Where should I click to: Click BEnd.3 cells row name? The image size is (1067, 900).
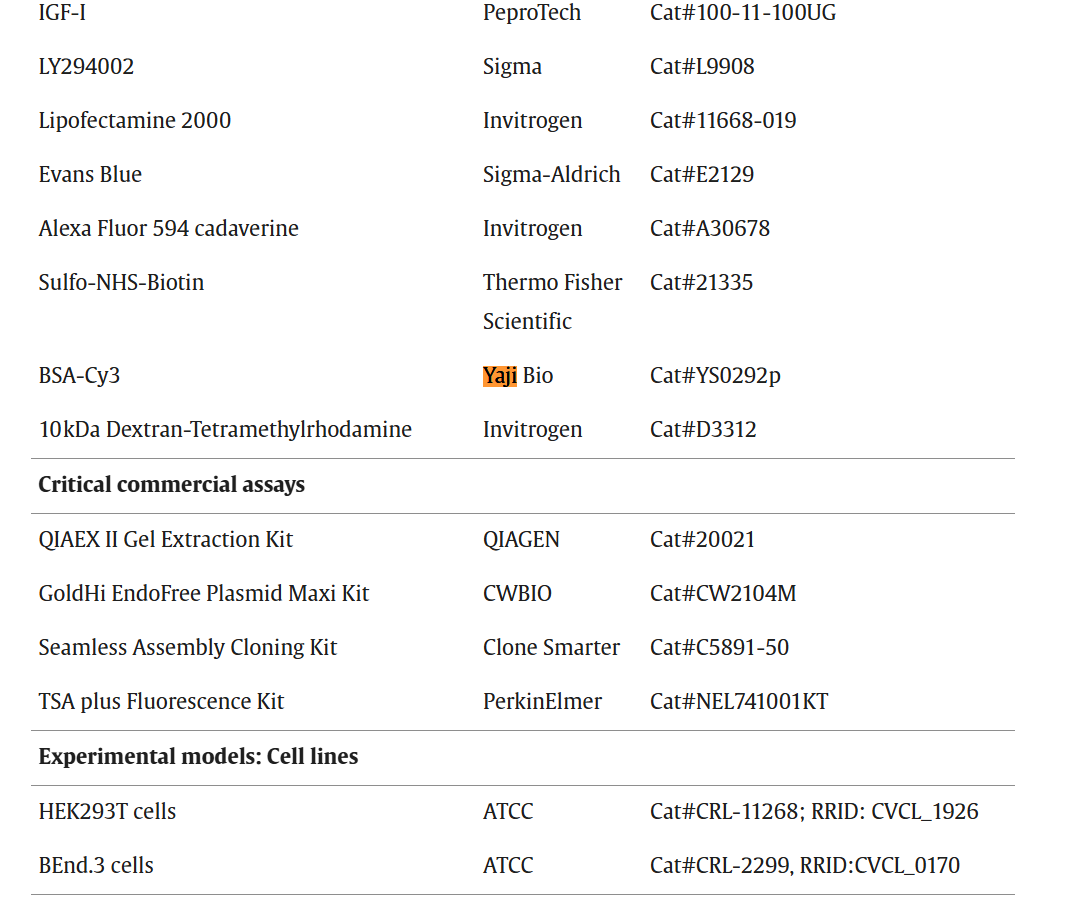click(x=96, y=866)
